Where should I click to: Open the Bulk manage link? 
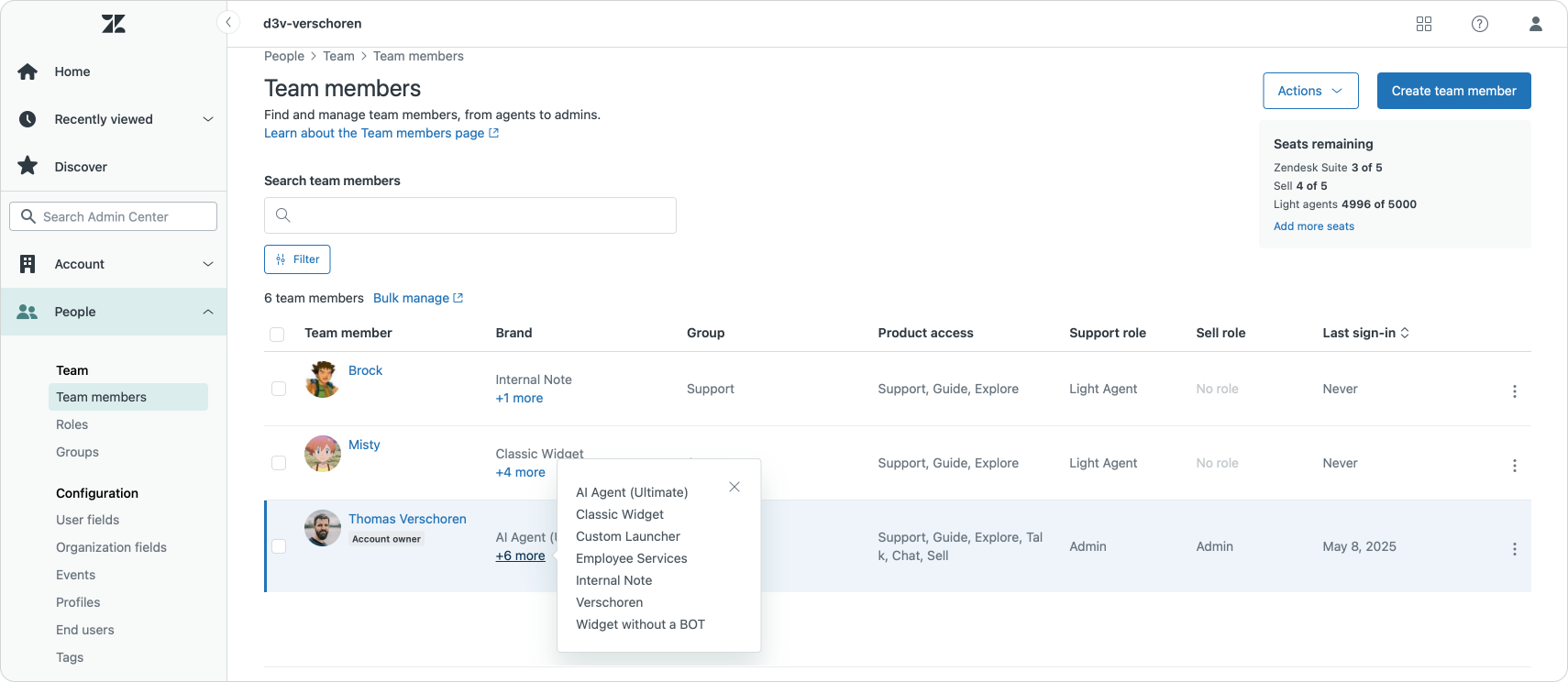[x=418, y=298]
